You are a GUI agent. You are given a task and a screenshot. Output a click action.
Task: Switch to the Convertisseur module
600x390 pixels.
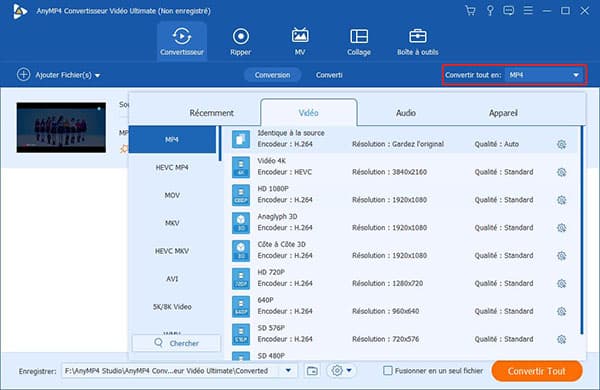182,41
